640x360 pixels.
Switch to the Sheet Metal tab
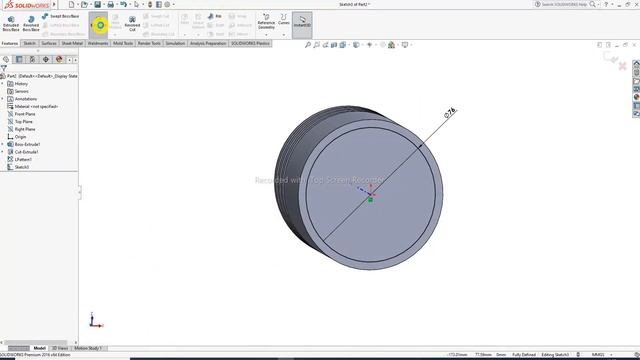[72, 43]
